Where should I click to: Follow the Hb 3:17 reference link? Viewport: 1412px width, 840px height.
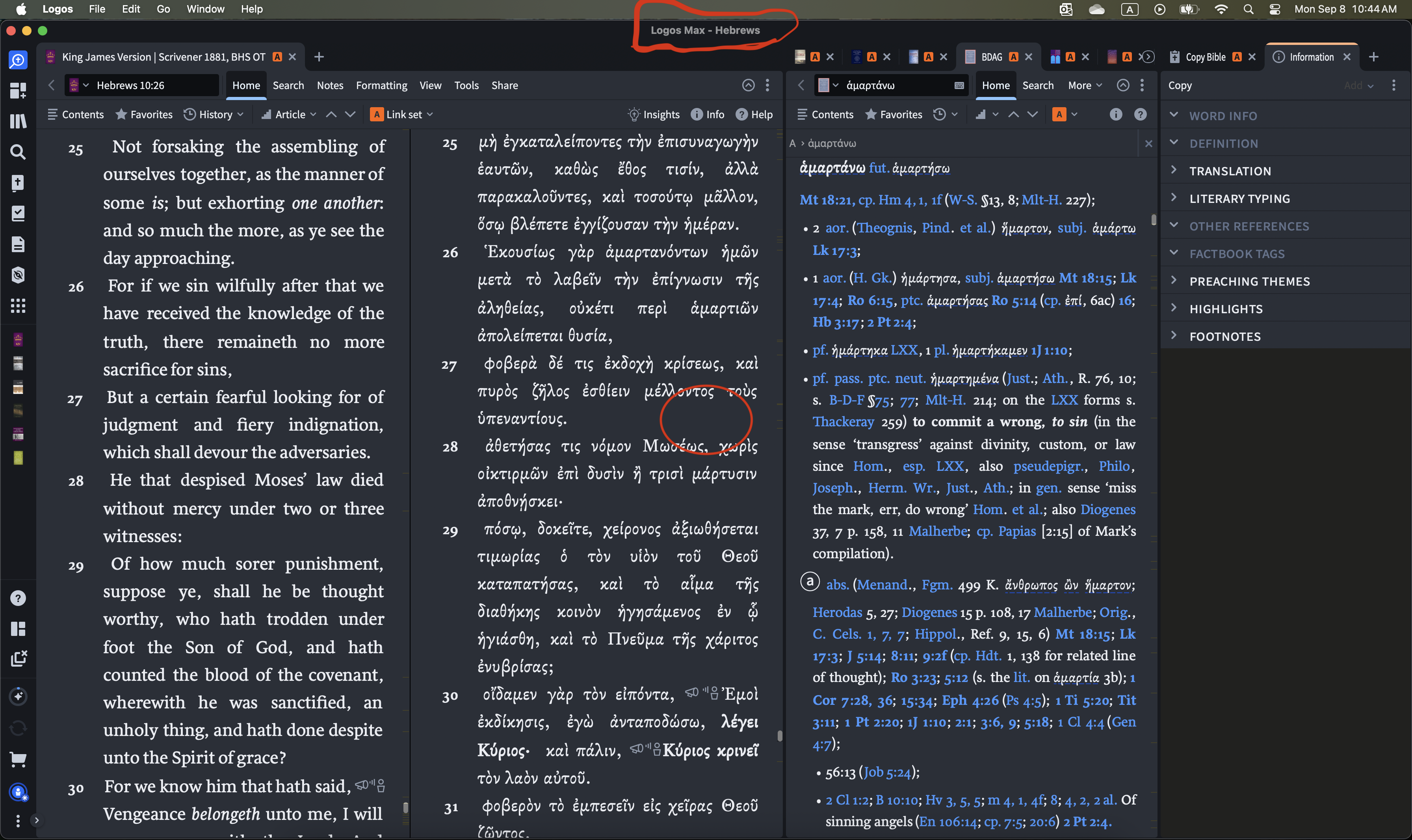pos(835,322)
